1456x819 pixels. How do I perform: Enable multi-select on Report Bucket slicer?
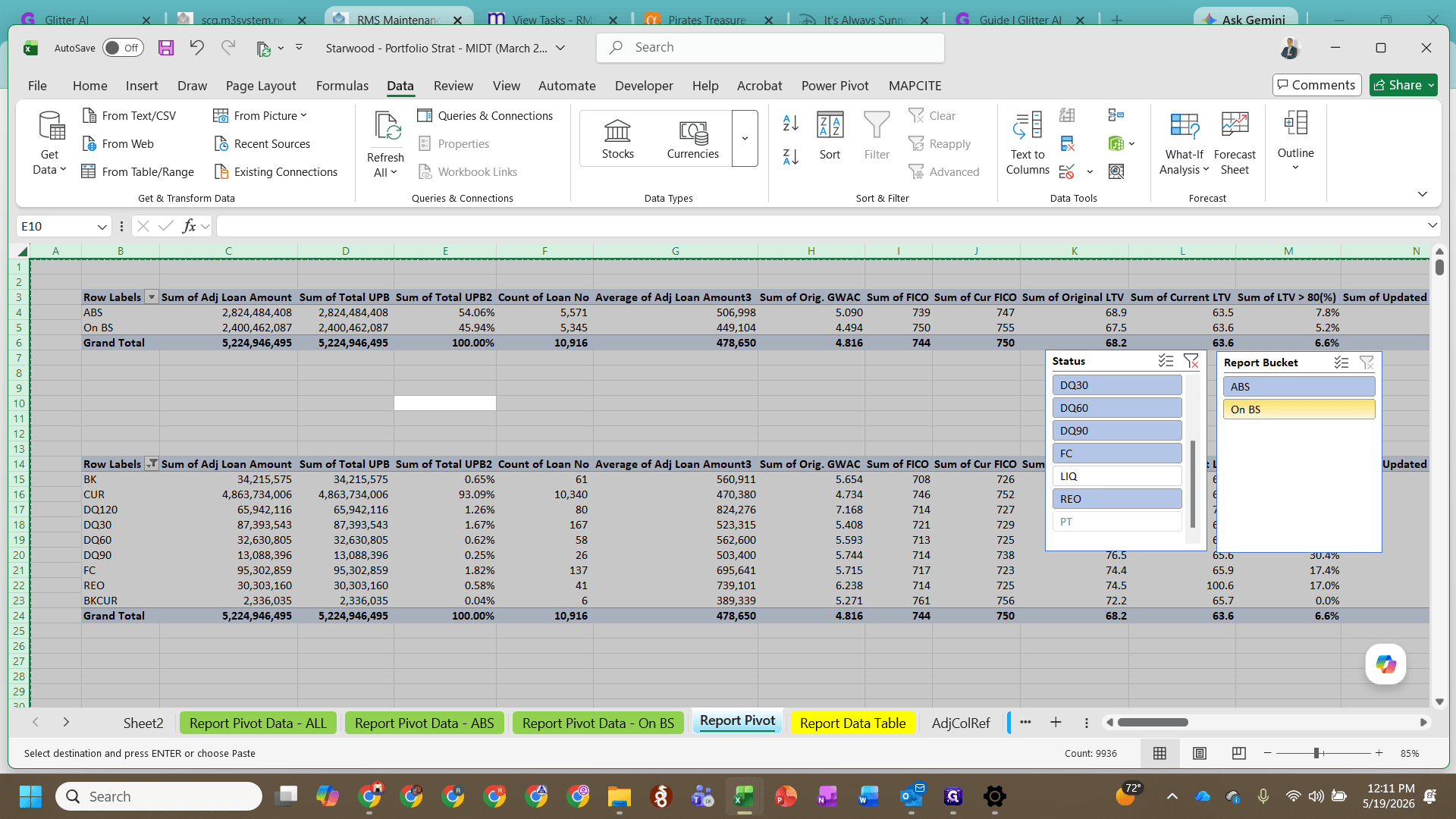[x=1341, y=362]
